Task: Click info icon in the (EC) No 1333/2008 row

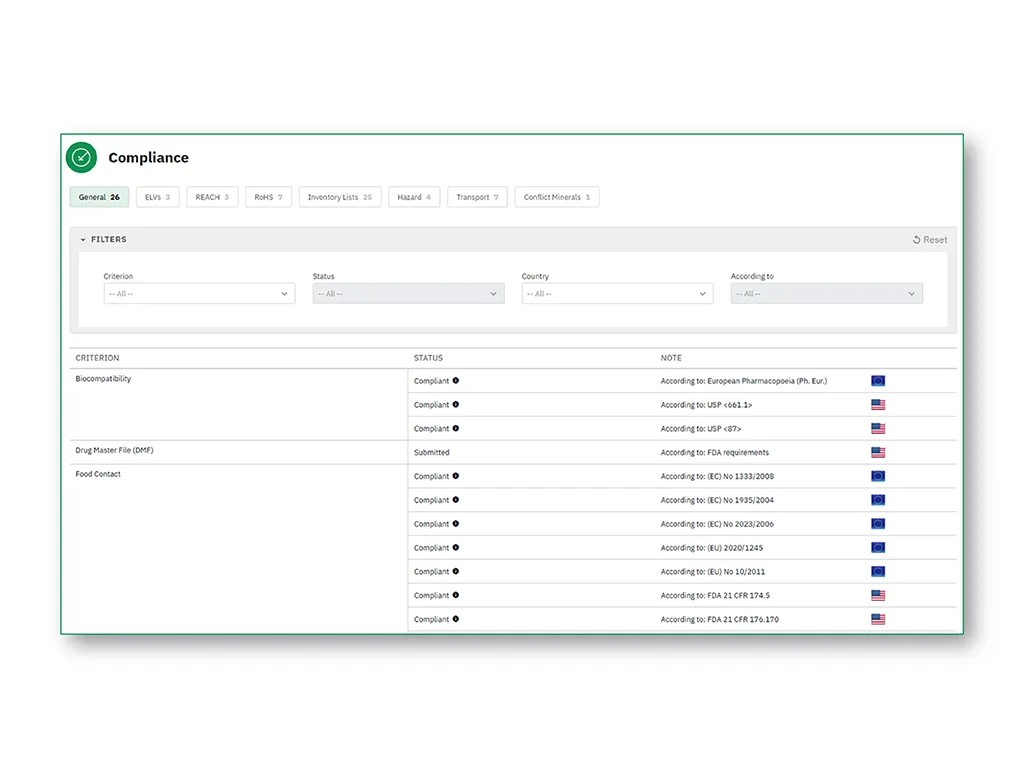Action: [x=456, y=476]
